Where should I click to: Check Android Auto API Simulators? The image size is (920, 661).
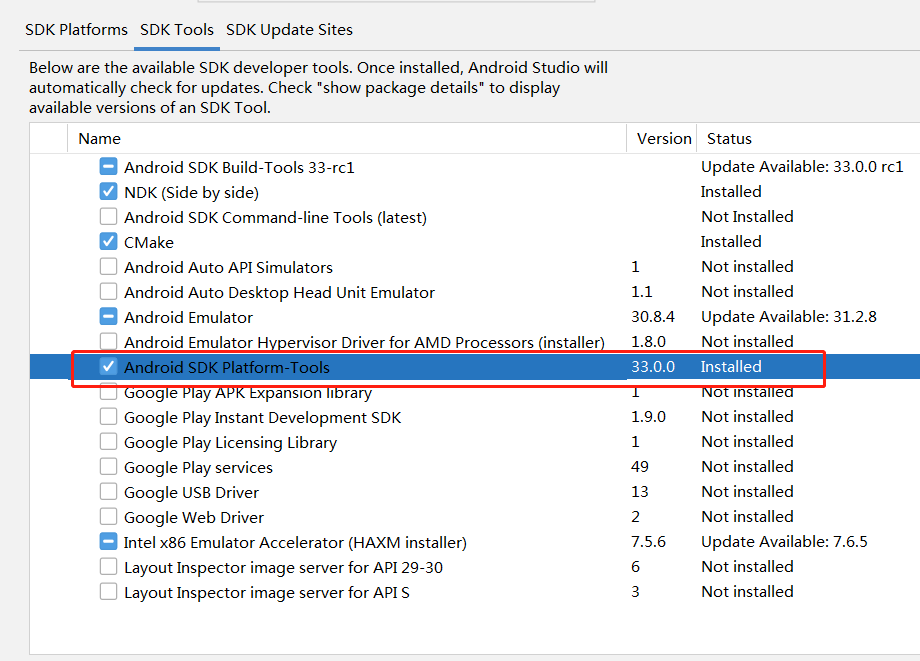108,267
